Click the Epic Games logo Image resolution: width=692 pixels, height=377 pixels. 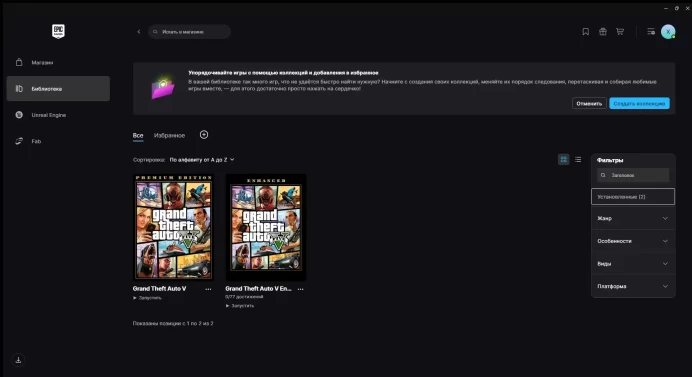click(x=58, y=31)
